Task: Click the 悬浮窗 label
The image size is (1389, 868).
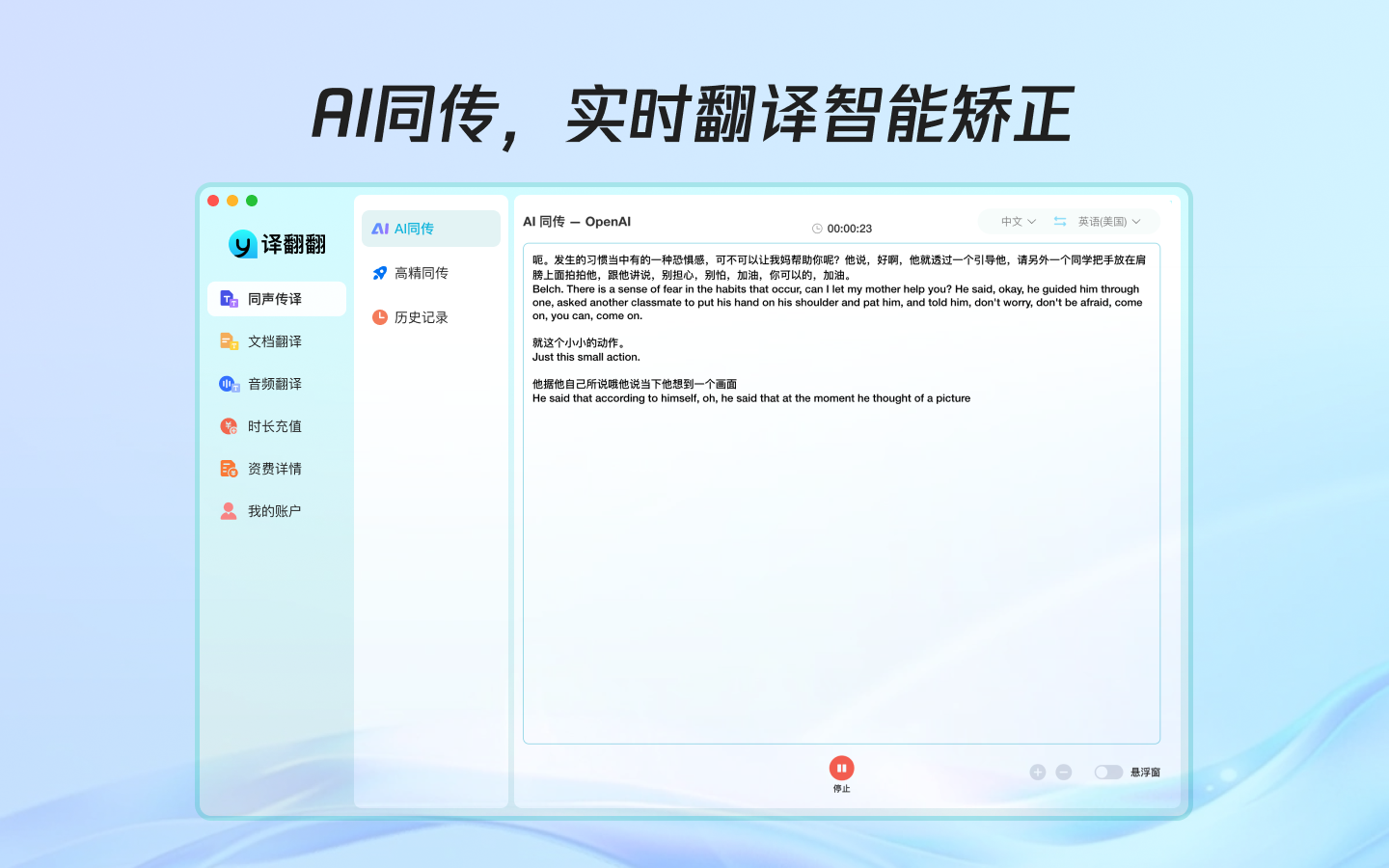Action: (1145, 773)
